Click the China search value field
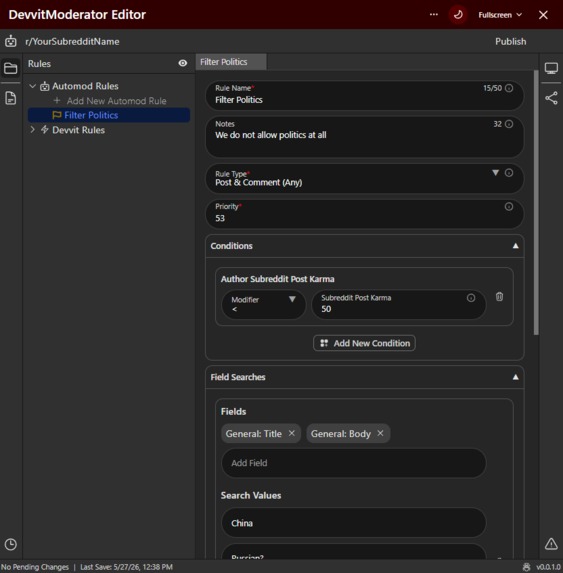Viewport: 563px width, 573px height. coord(354,523)
